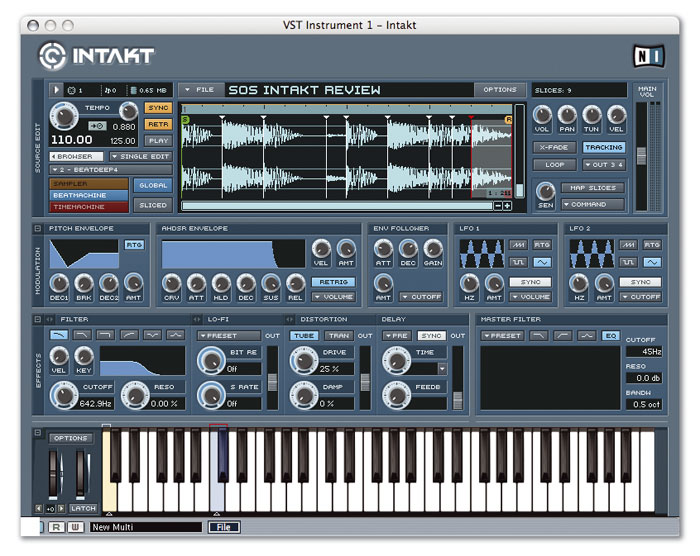Select the square waveform in LFO 2
The width and height of the screenshot is (700, 556).
[x=629, y=262]
